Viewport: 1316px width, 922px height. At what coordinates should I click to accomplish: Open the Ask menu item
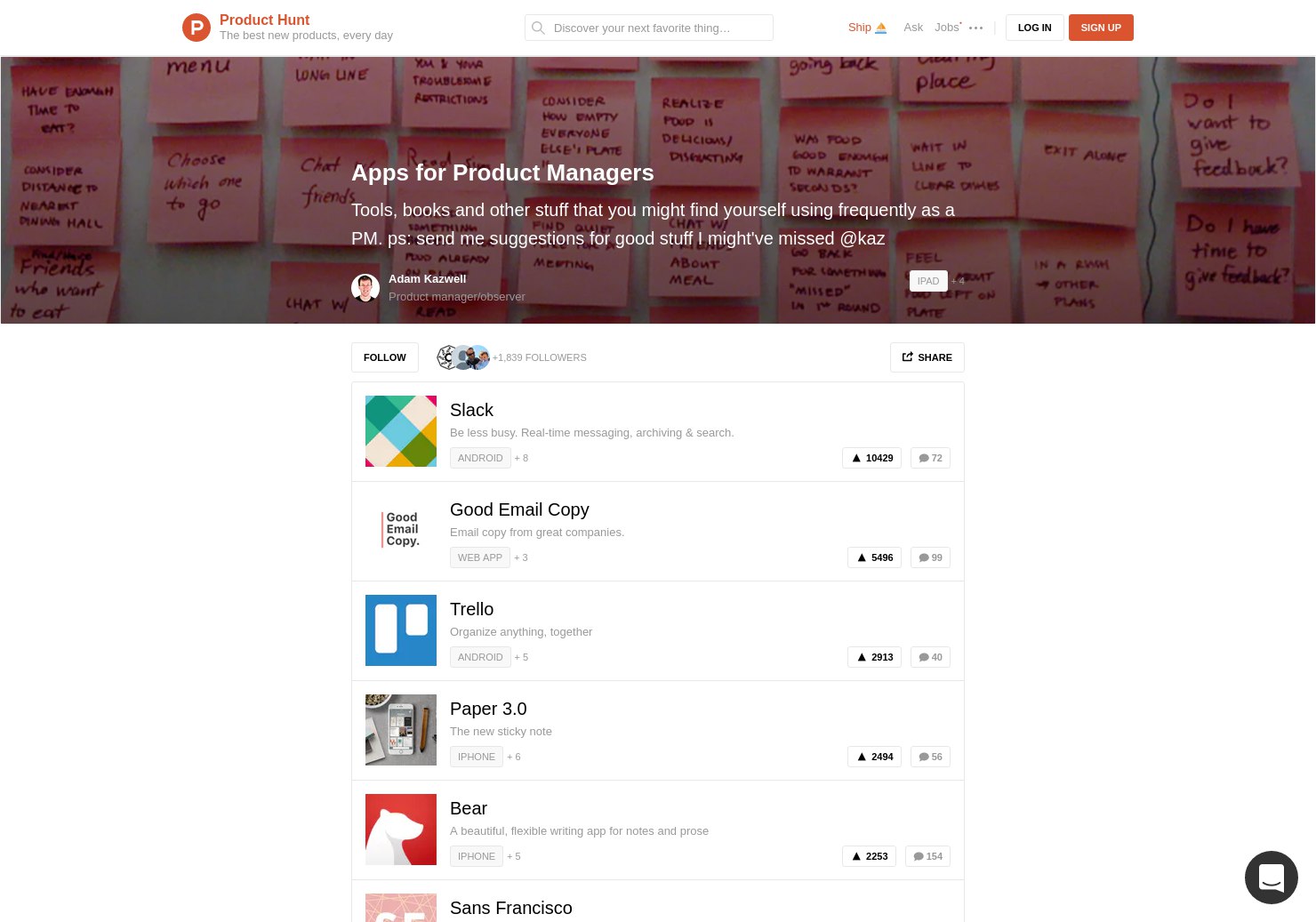[913, 28]
